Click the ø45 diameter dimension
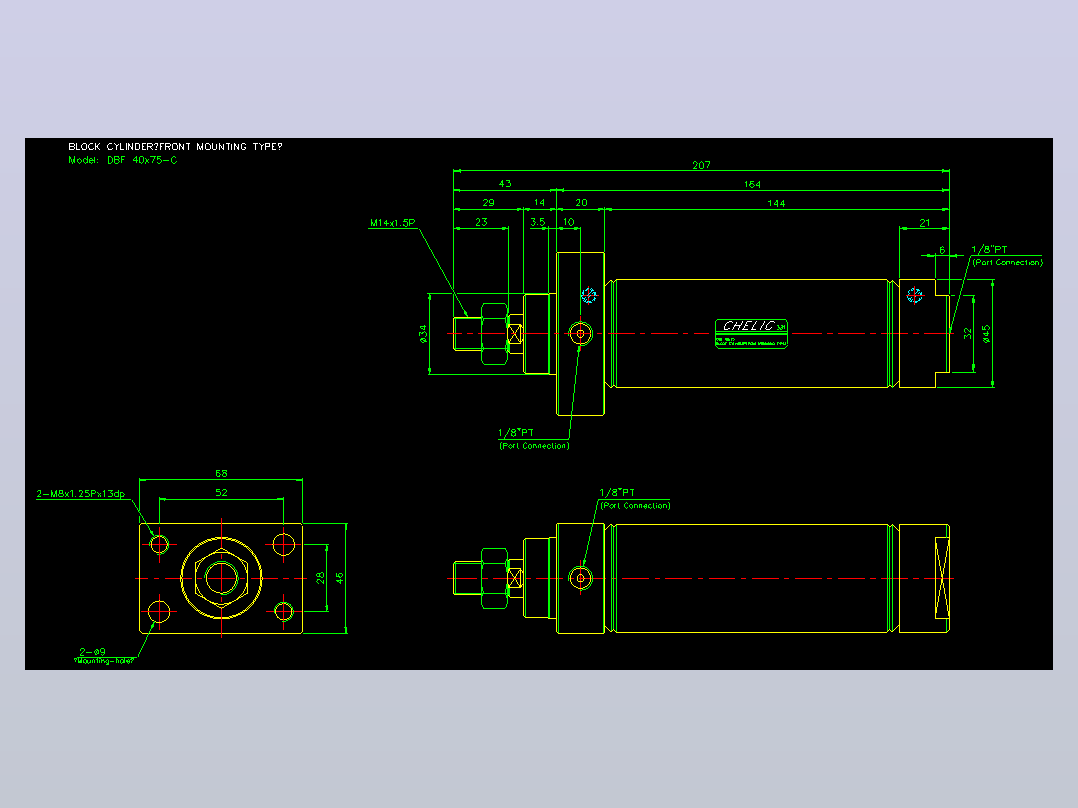This screenshot has height=808, width=1078. pyautogui.click(x=987, y=334)
